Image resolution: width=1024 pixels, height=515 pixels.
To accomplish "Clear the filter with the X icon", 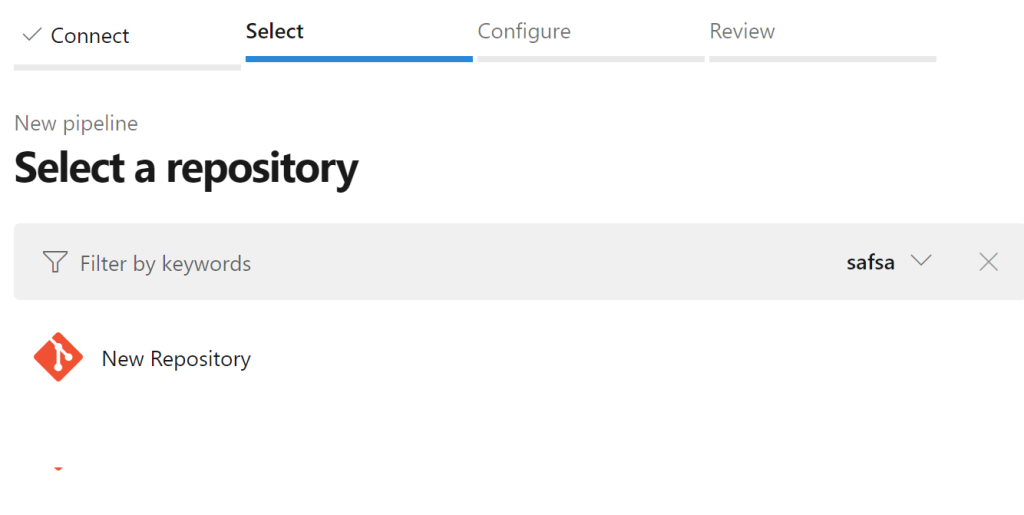I will pyautogui.click(x=988, y=262).
